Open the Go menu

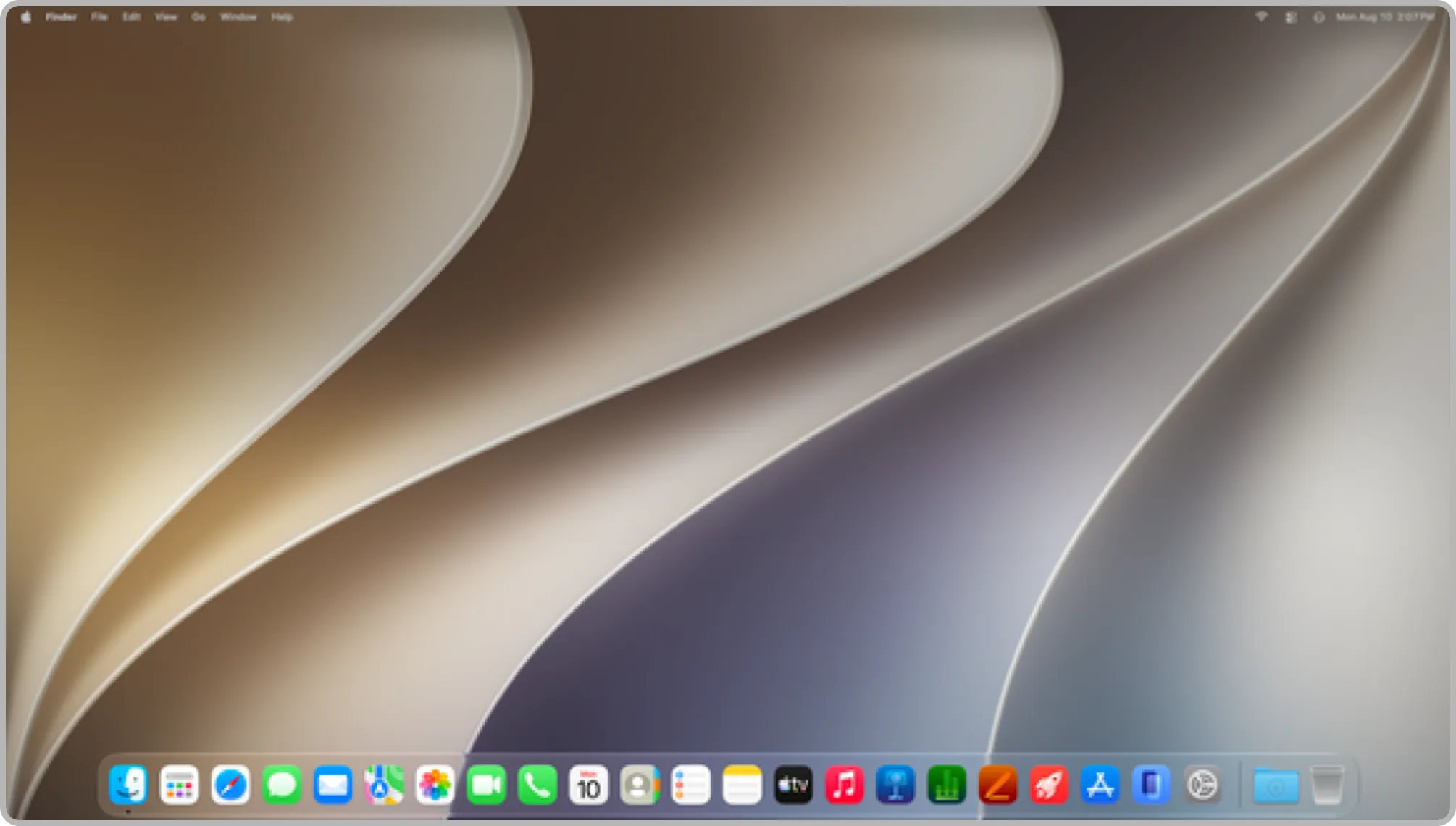pos(198,17)
